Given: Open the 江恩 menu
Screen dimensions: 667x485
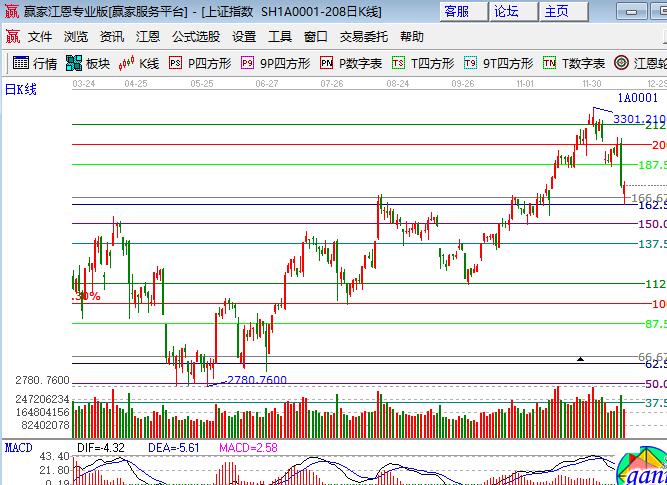Looking at the screenshot, I should click(148, 37).
